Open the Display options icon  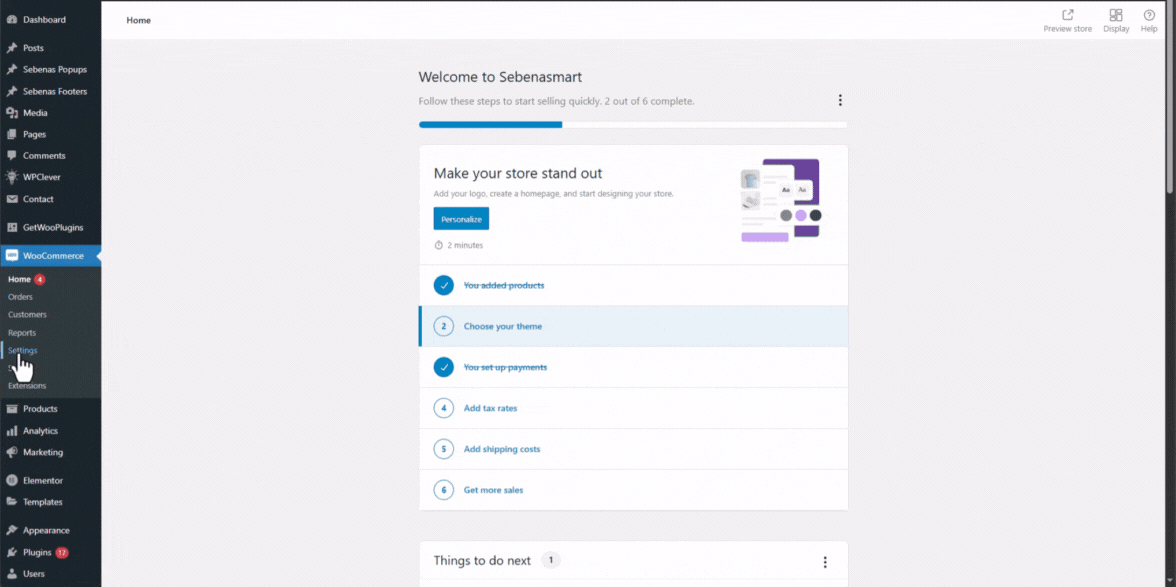tap(1116, 15)
